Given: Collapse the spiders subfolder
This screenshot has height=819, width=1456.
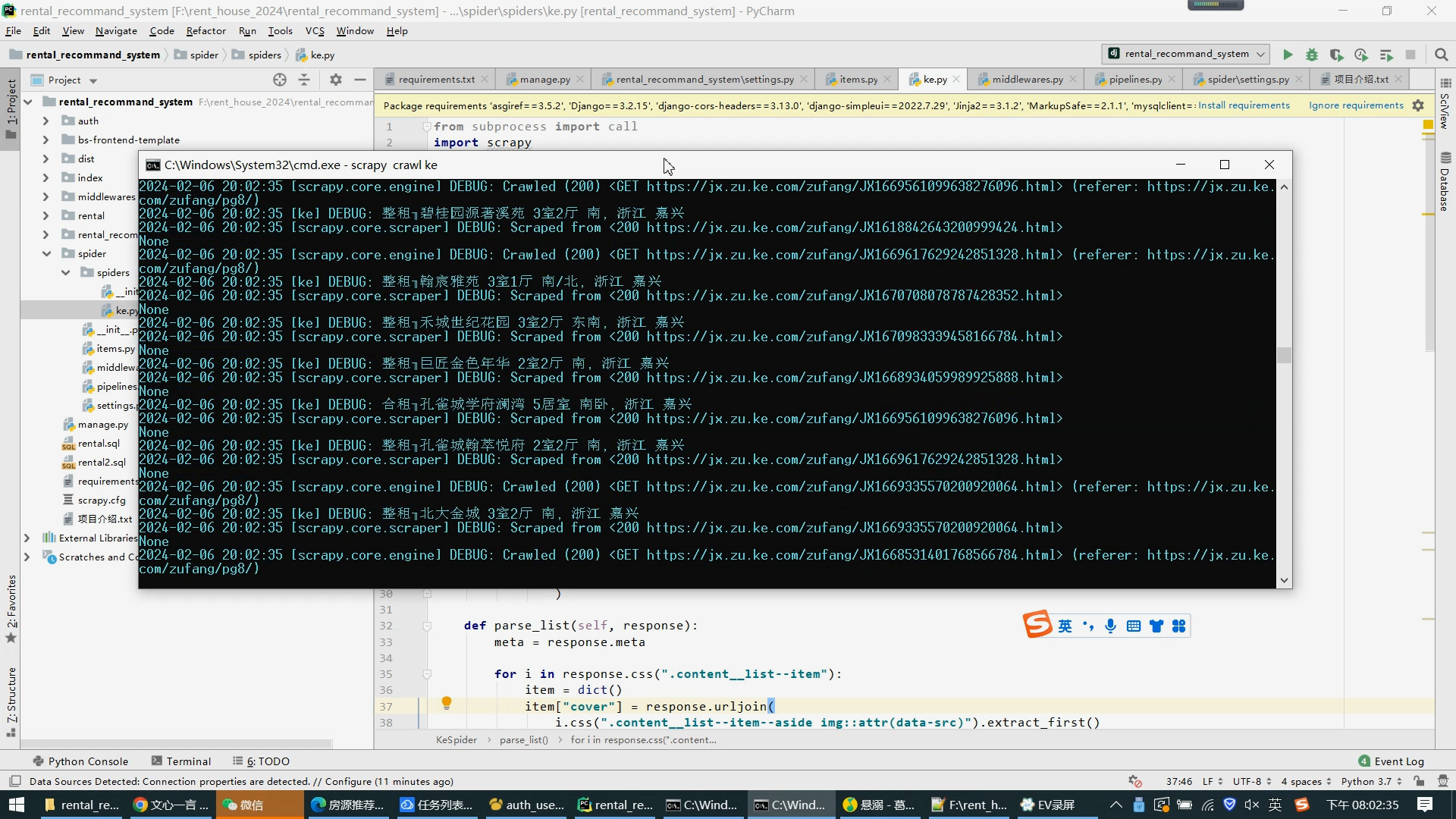Looking at the screenshot, I should tap(65, 273).
